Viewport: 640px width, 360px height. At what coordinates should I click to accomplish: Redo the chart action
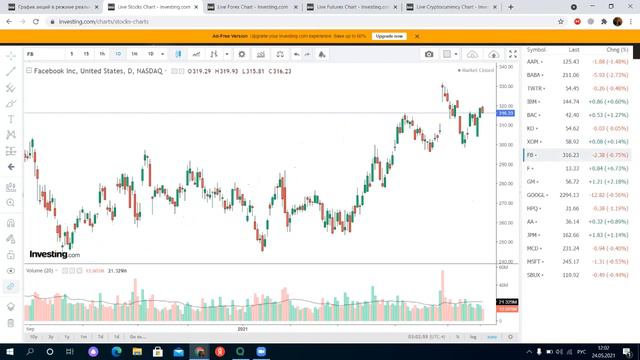tap(307, 54)
